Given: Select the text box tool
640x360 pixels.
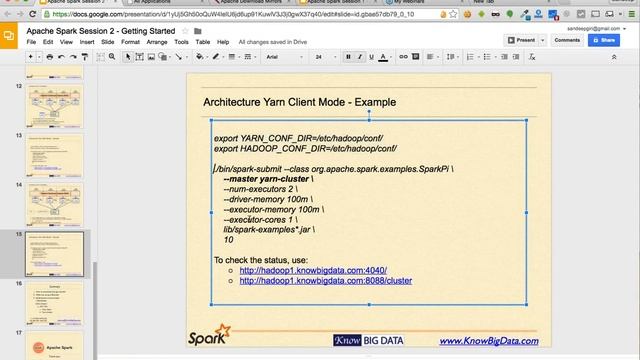Looking at the screenshot, I should [140, 57].
